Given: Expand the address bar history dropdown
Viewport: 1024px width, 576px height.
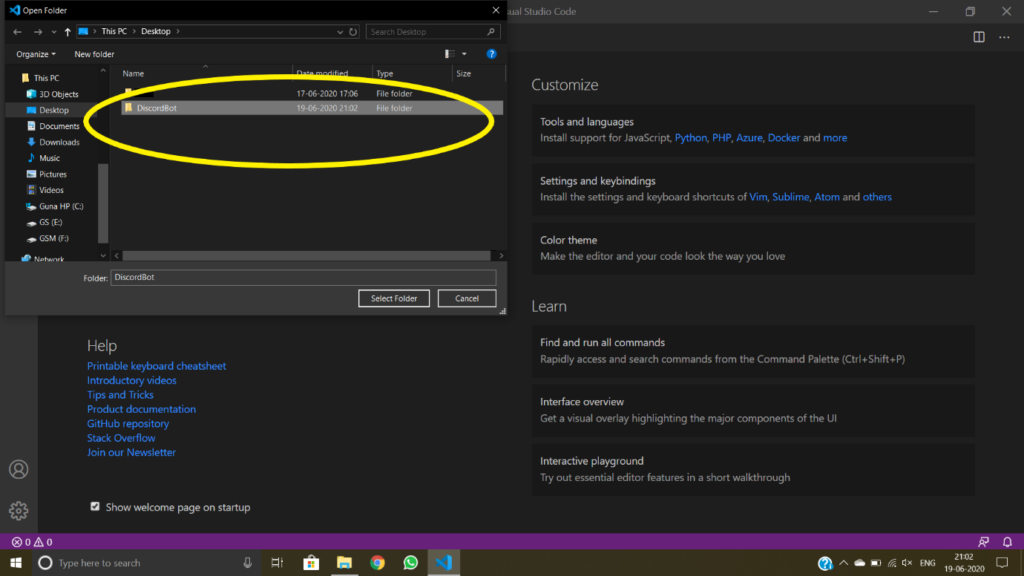Looking at the screenshot, I should 340,31.
